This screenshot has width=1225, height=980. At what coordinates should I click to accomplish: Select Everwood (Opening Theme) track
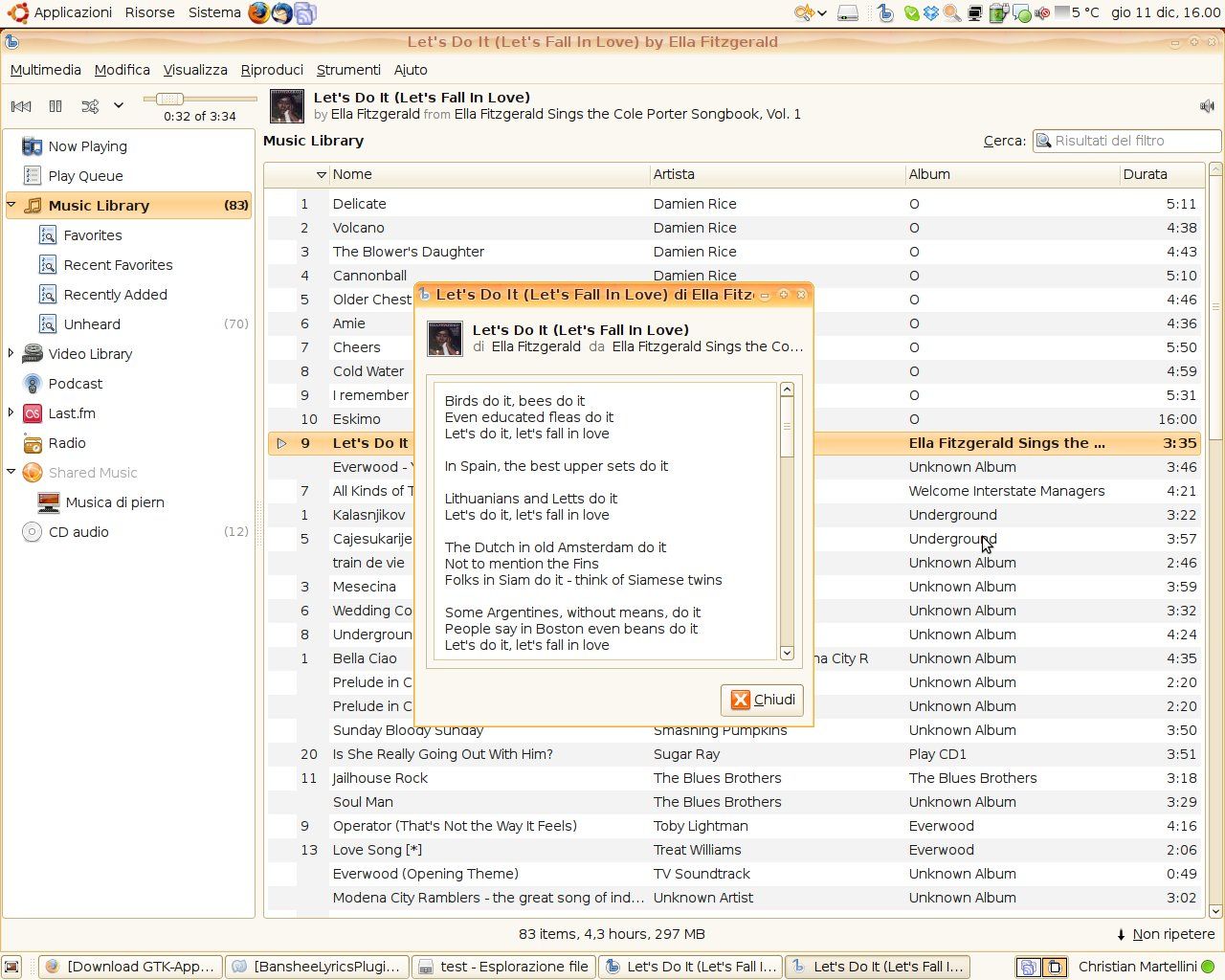734,874
